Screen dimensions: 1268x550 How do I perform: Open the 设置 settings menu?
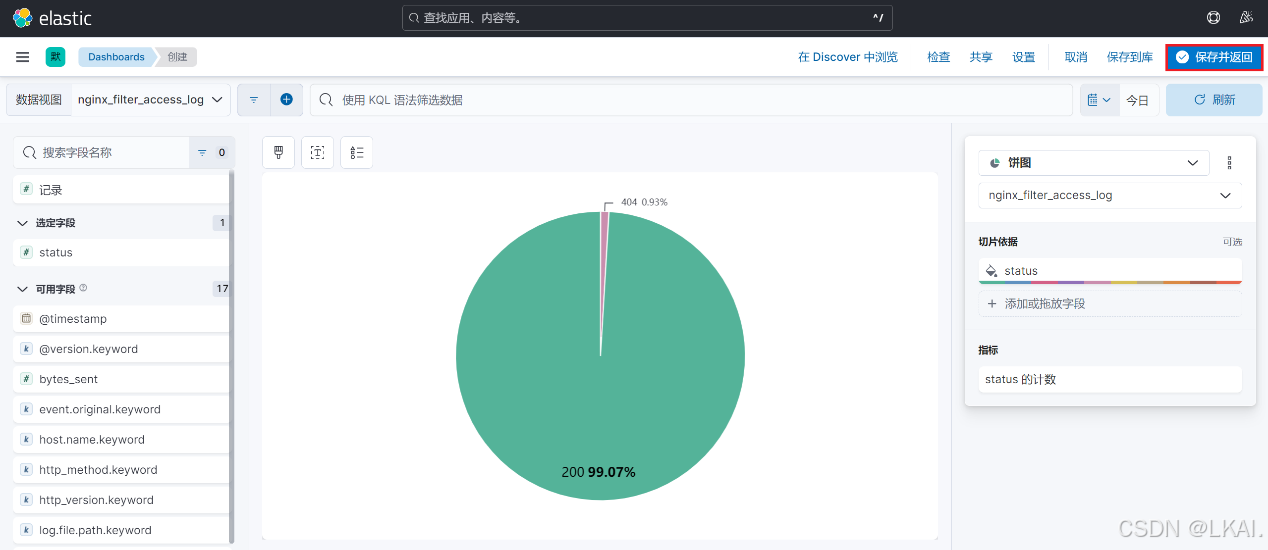(x=1024, y=57)
